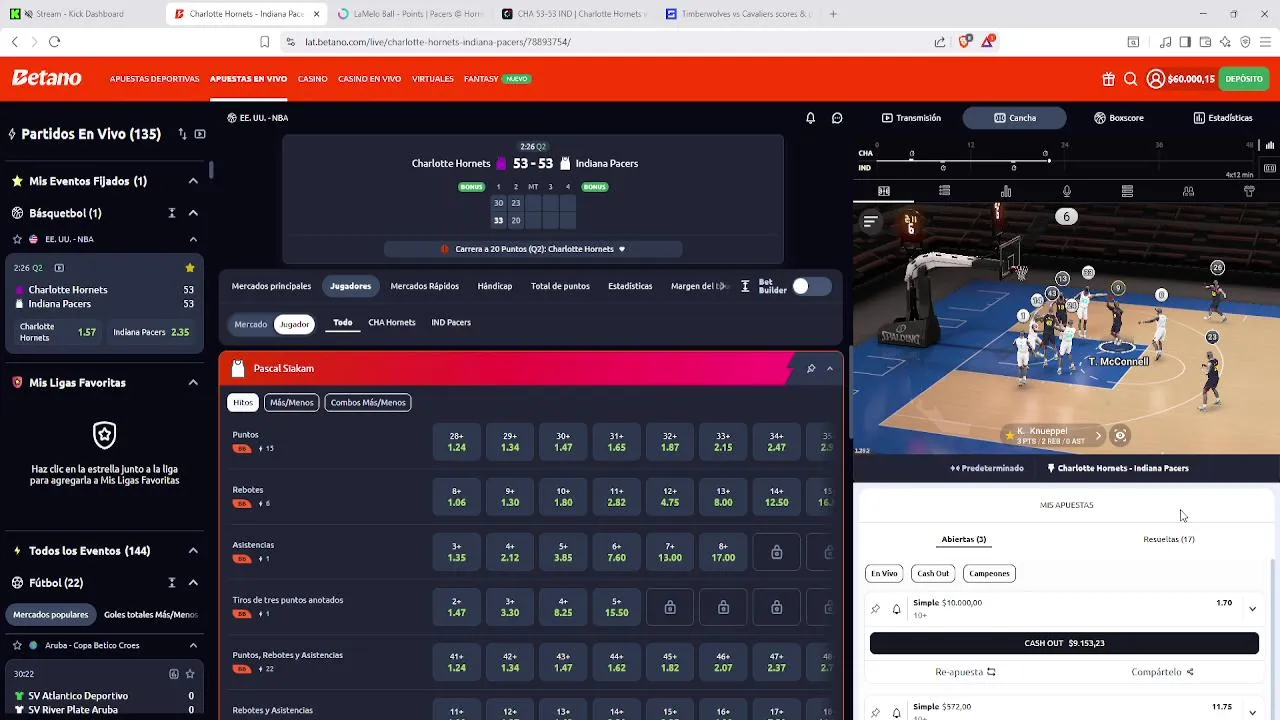Screen dimensions: 1280x720
Task: Click the browser address bar URL
Action: click(x=438, y=42)
